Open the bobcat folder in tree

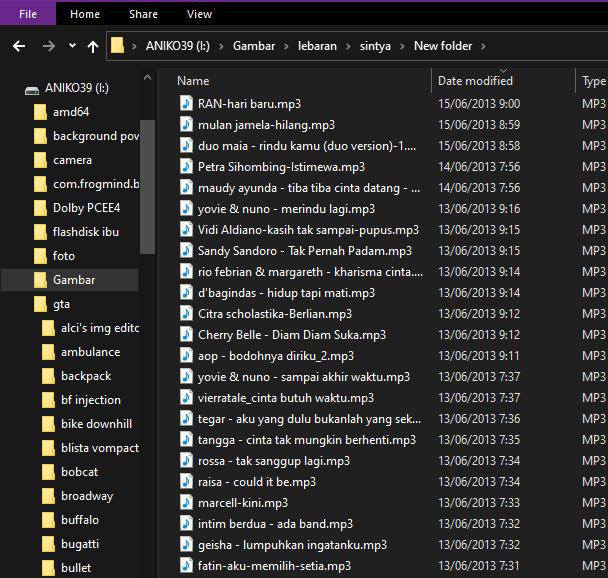[79, 472]
